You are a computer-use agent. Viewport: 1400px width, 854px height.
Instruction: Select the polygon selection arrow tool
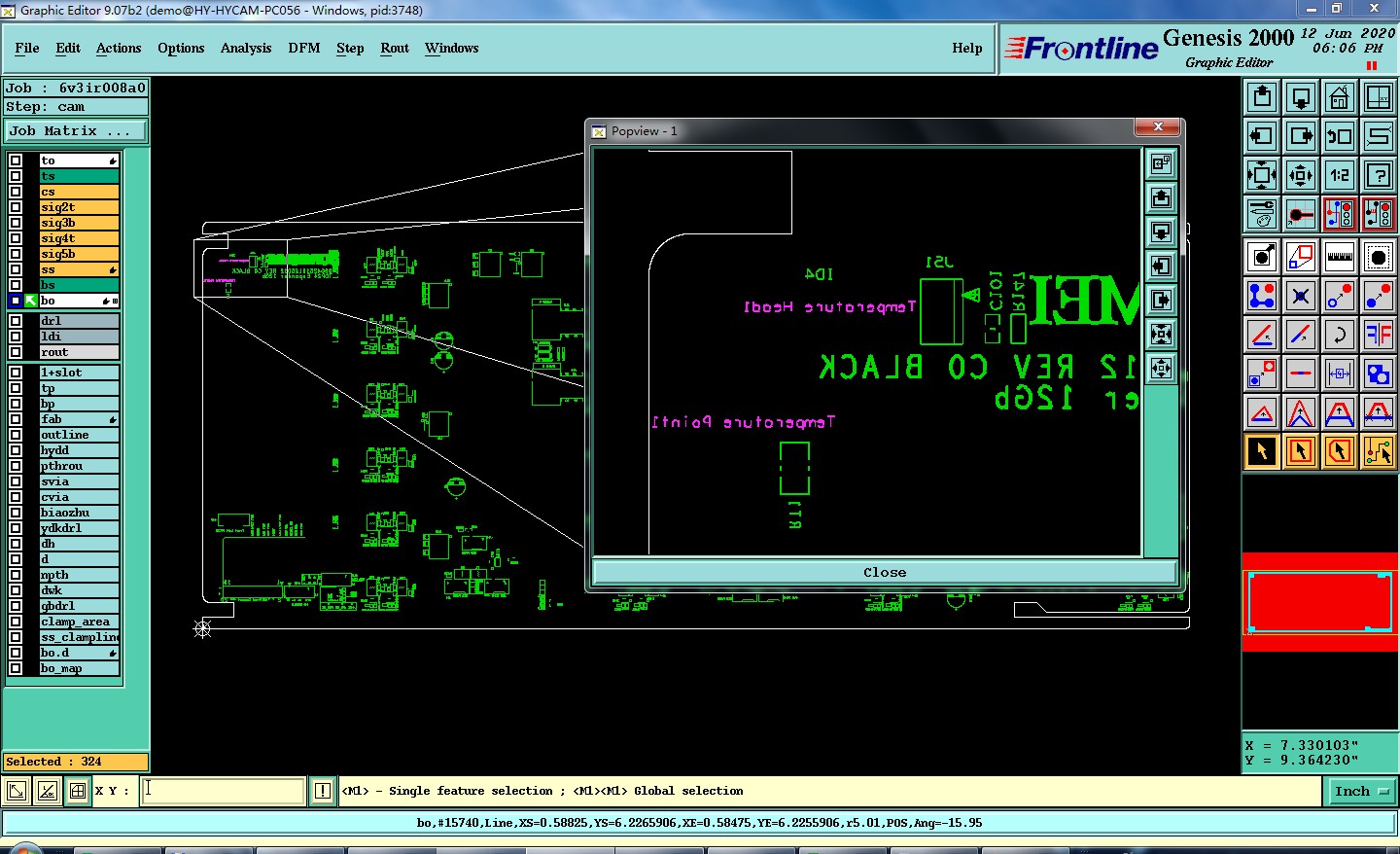(1340, 451)
